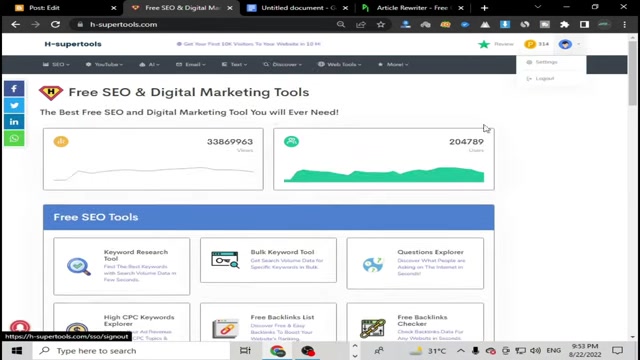640x360 pixels.
Task: Expand the Web Tools menu dropdown
Action: click(340, 64)
